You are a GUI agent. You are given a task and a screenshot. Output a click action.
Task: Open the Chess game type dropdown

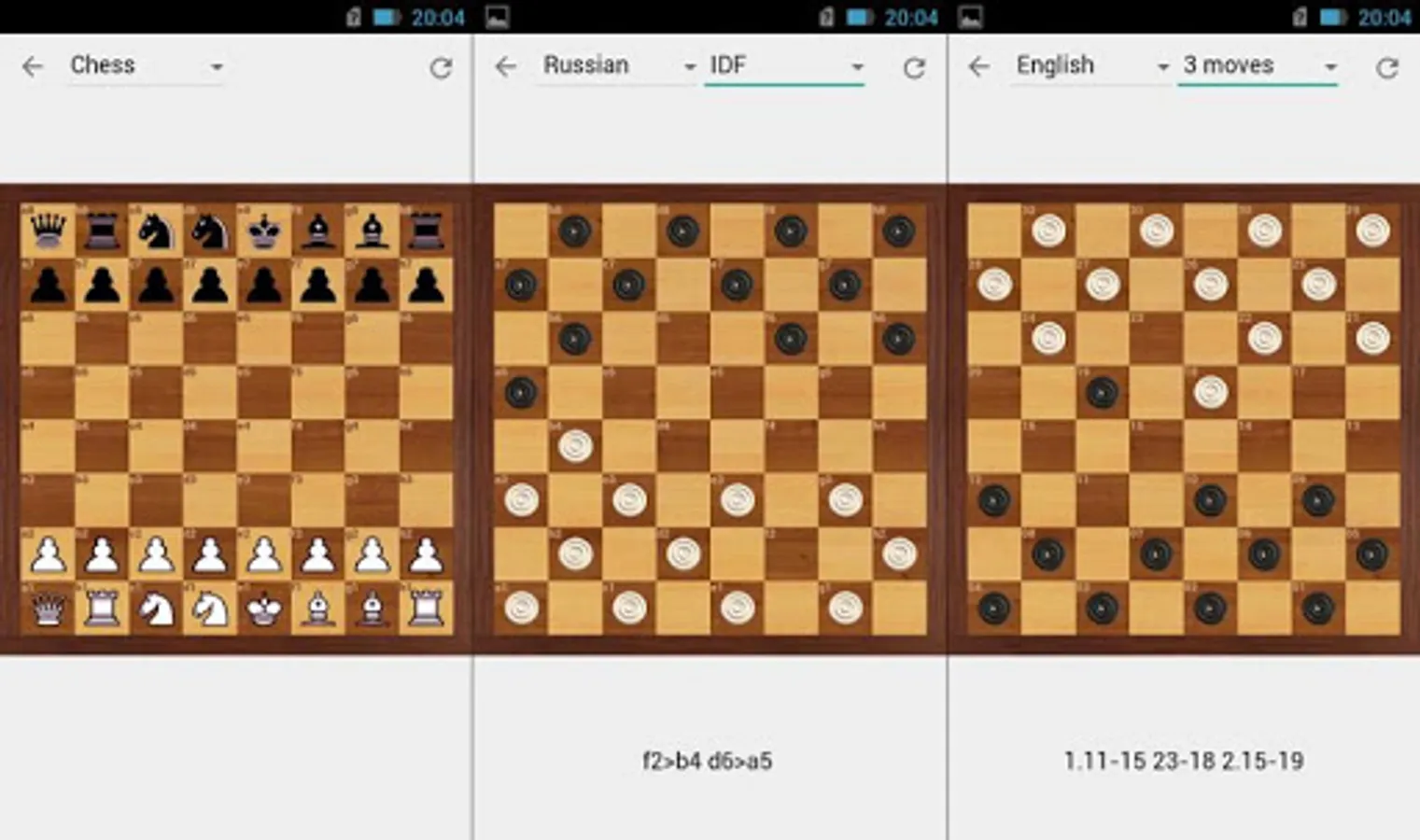point(147,65)
